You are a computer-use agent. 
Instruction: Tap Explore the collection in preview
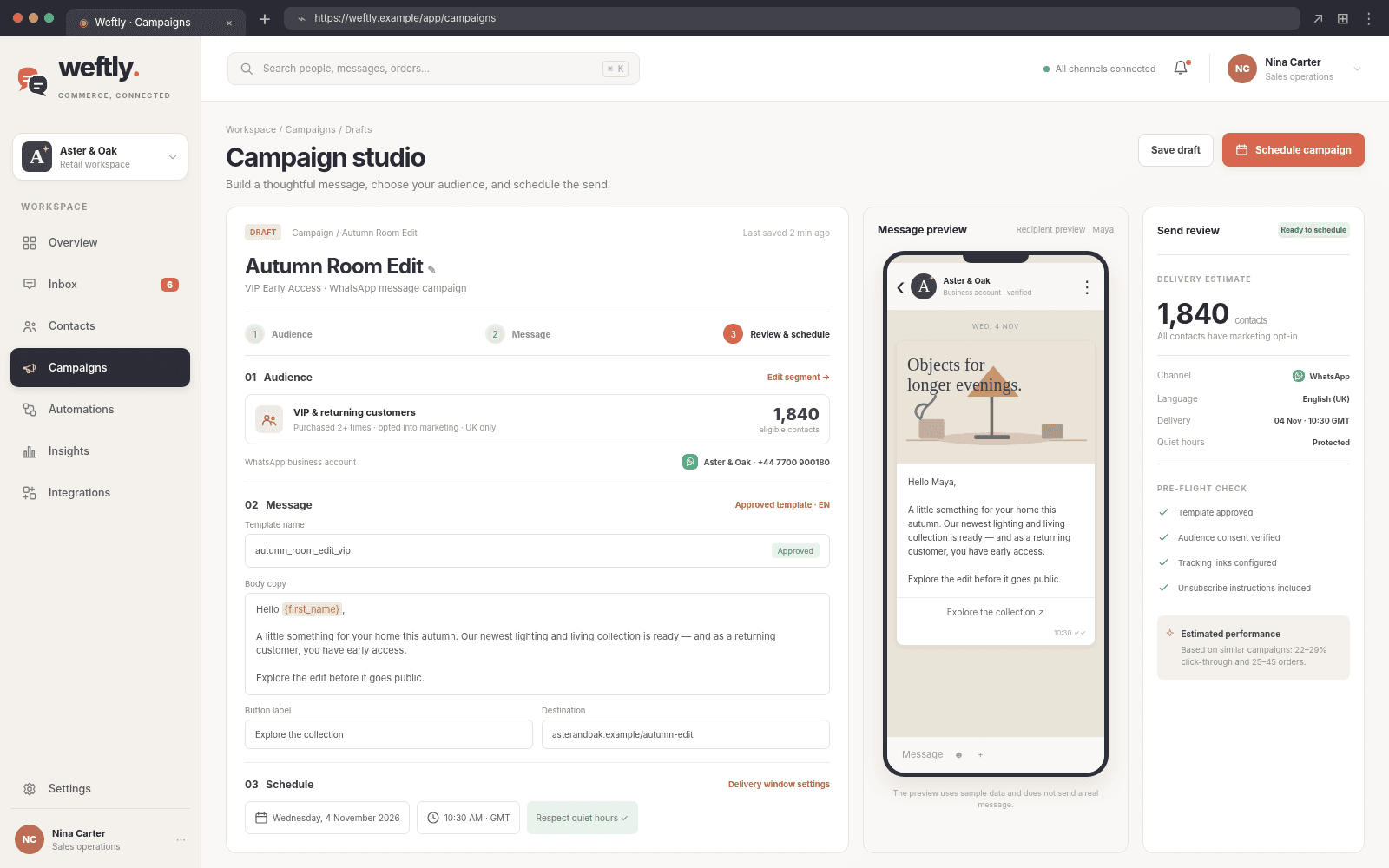(x=996, y=613)
